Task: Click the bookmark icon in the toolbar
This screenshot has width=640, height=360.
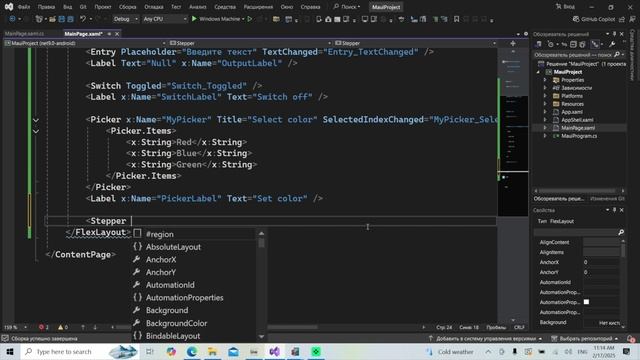Action: click(456, 19)
